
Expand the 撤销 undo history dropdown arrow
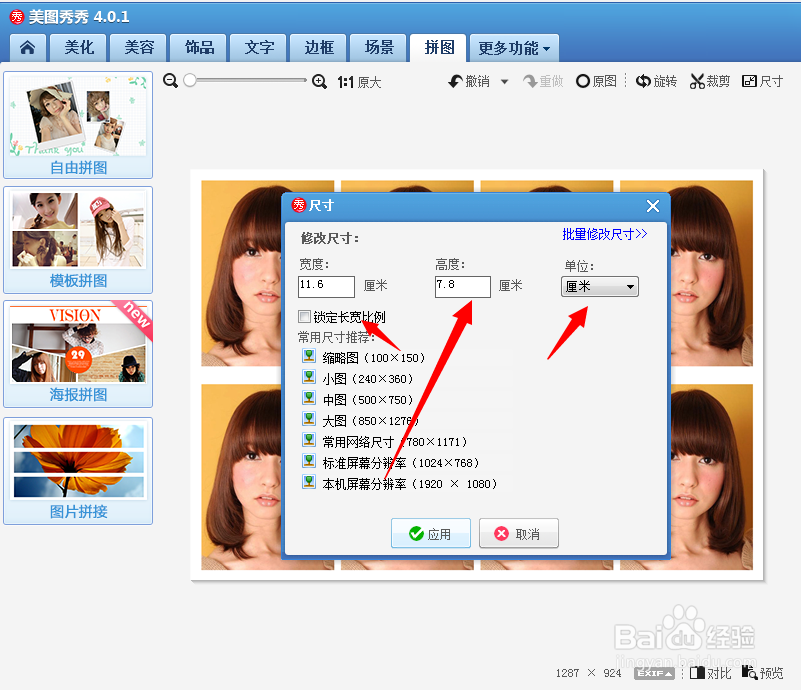coord(506,81)
